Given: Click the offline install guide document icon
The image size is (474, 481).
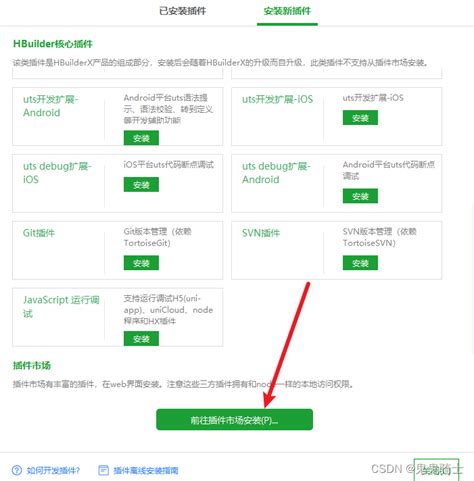Looking at the screenshot, I should pos(103,470).
